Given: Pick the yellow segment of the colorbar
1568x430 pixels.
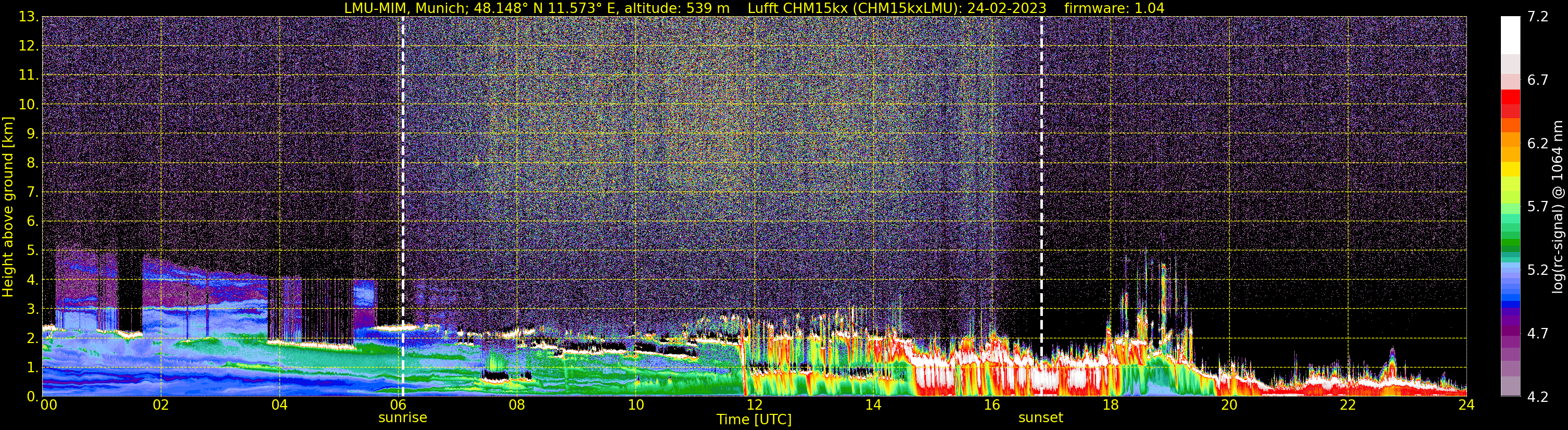Looking at the screenshot, I should pyautogui.click(x=1510, y=169).
